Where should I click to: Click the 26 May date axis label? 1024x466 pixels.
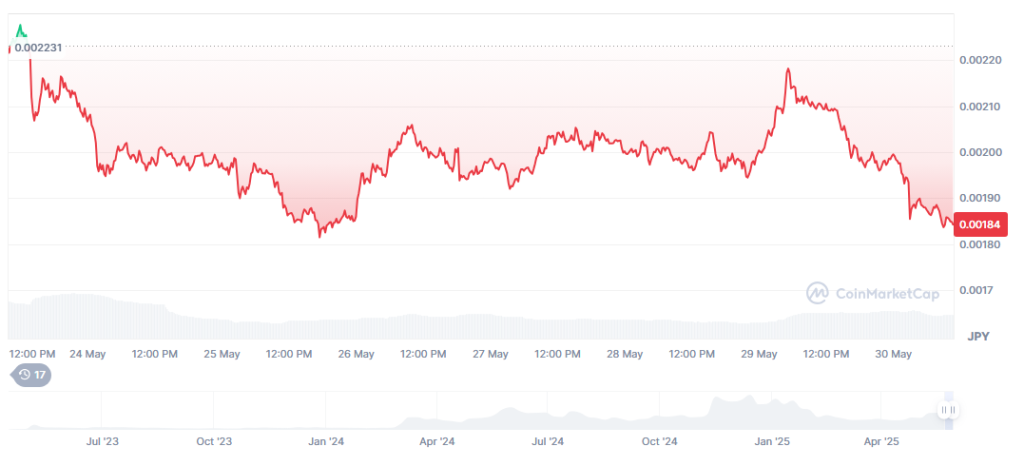(x=356, y=354)
